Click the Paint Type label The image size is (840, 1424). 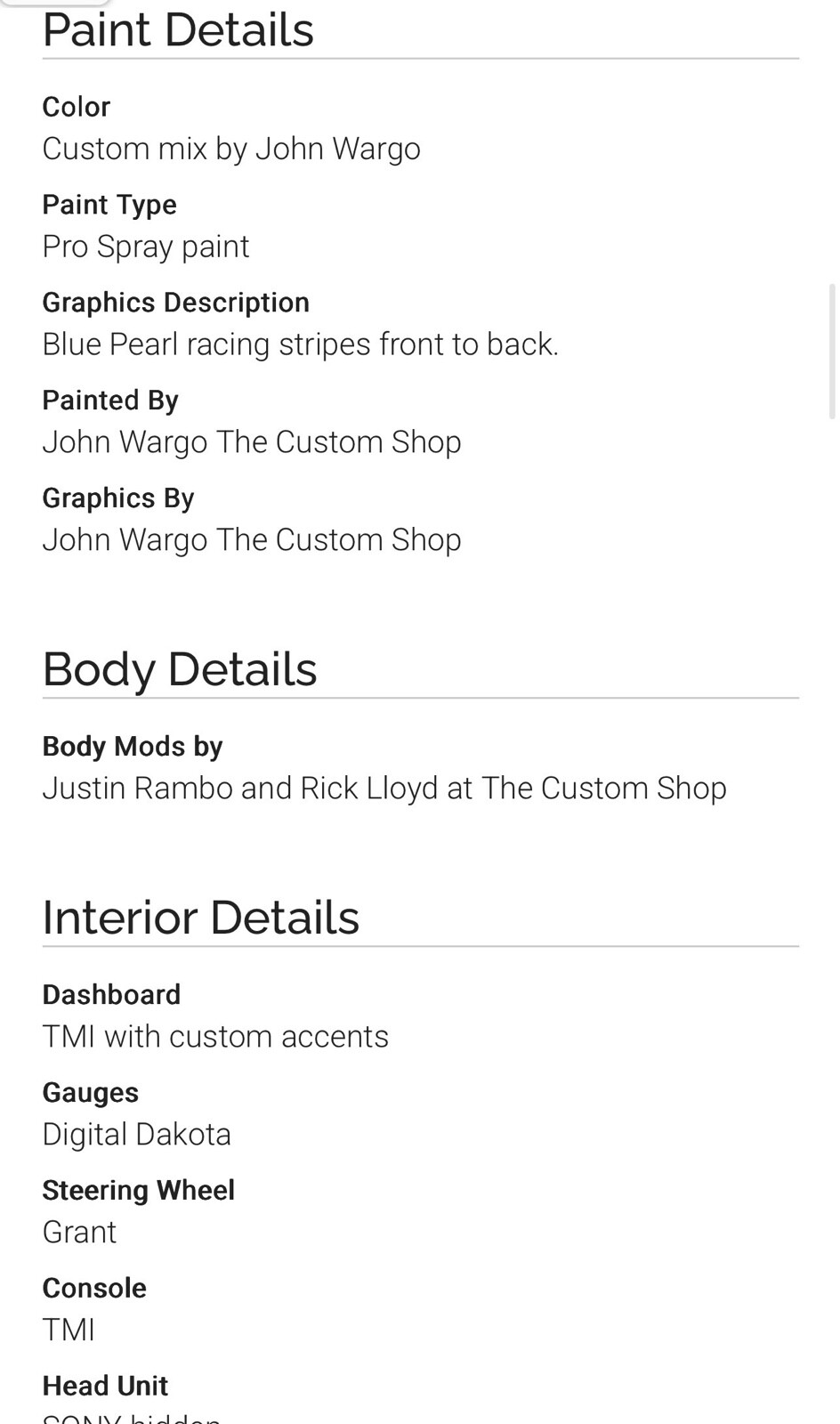point(109,205)
